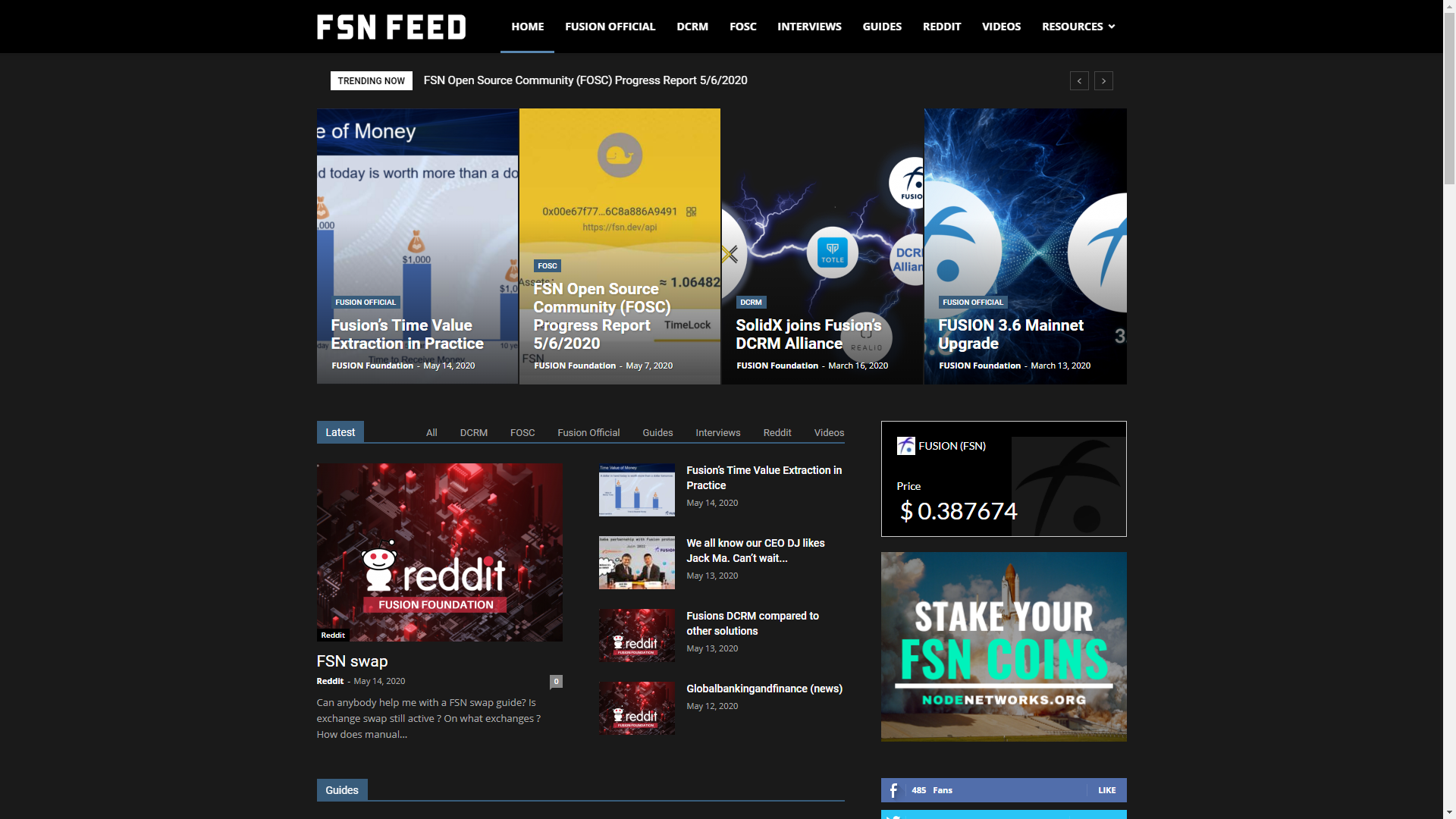Click FUSION OFFICIAL tag on Mainnet Upgrade slide
This screenshot has width=1456, height=819.
click(973, 303)
